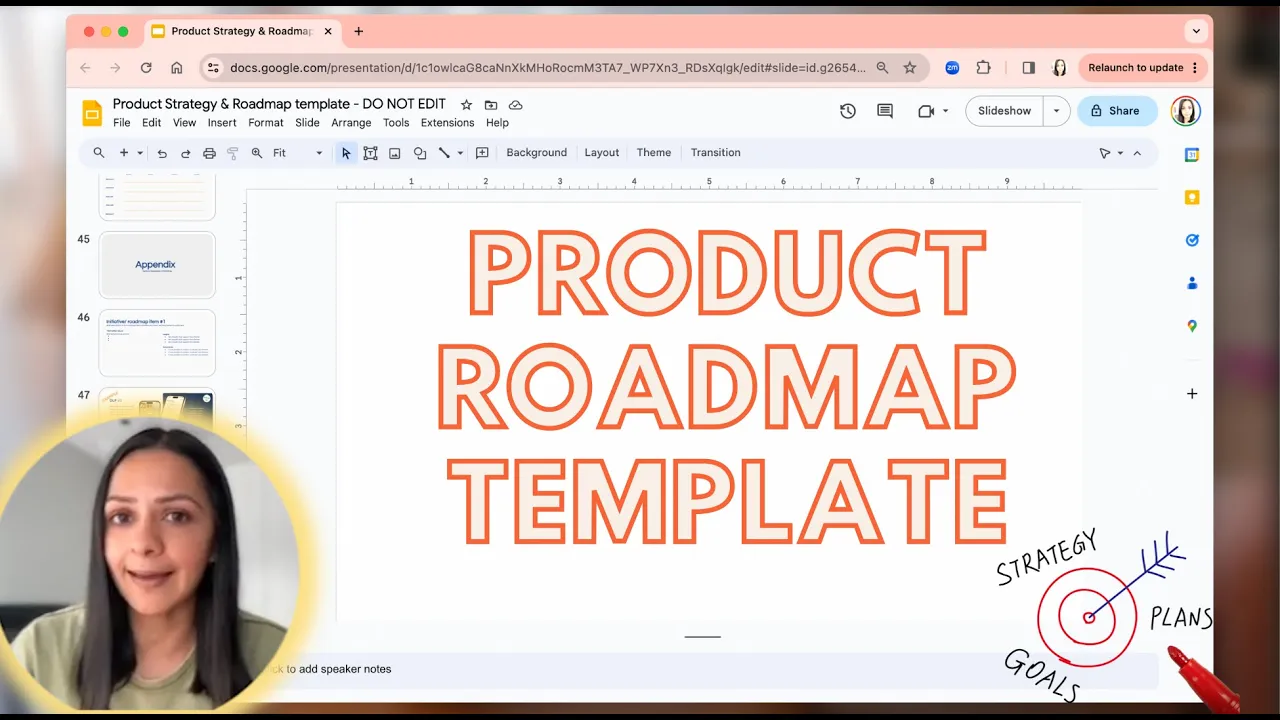Redo the last action

[x=185, y=153]
